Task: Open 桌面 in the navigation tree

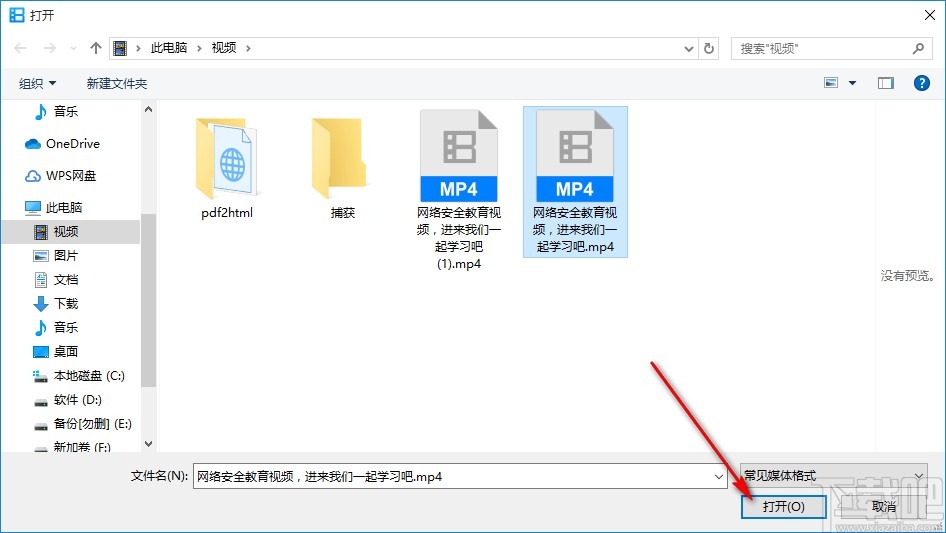Action: [56, 351]
